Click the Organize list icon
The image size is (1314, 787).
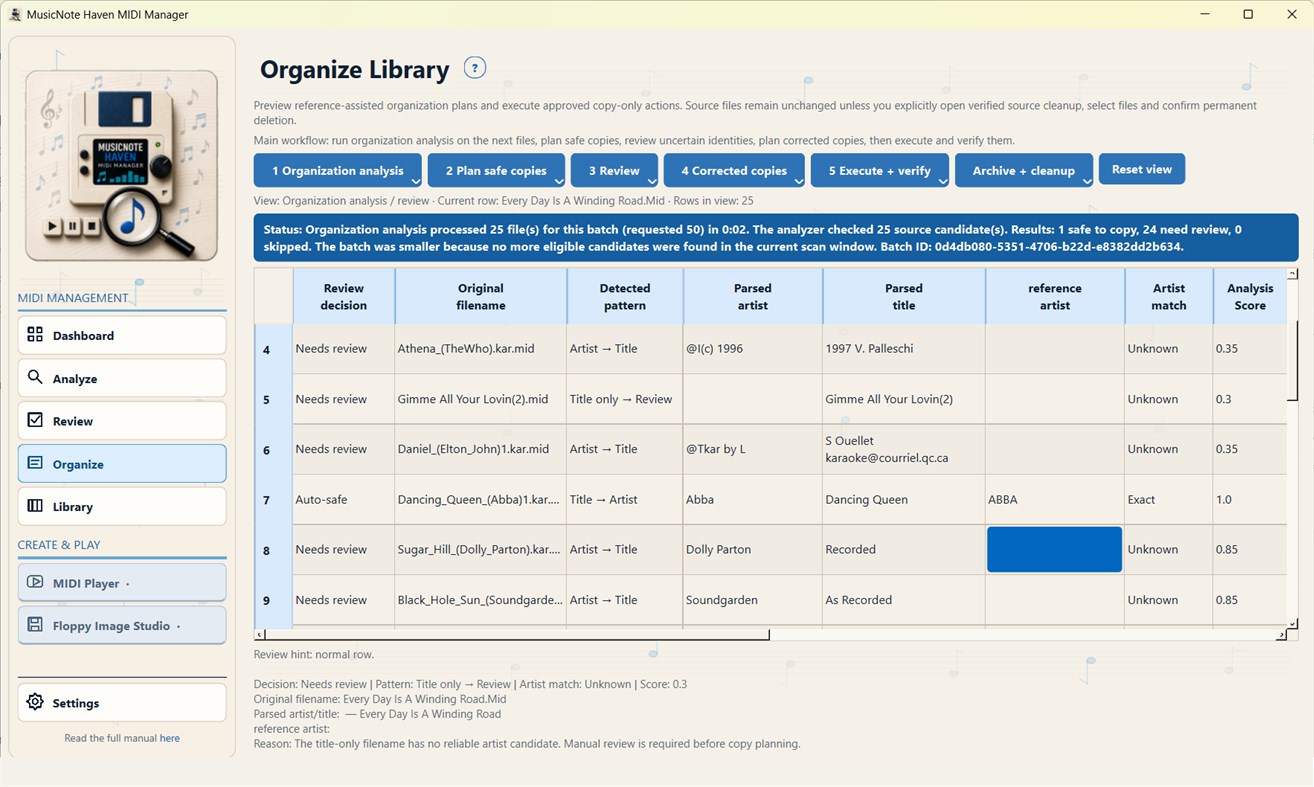point(35,464)
